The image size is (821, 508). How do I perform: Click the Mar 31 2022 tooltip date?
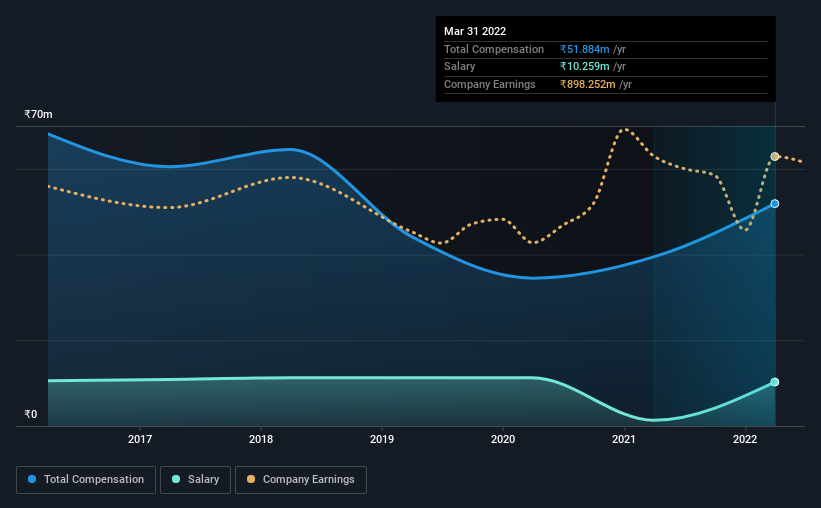tap(475, 31)
